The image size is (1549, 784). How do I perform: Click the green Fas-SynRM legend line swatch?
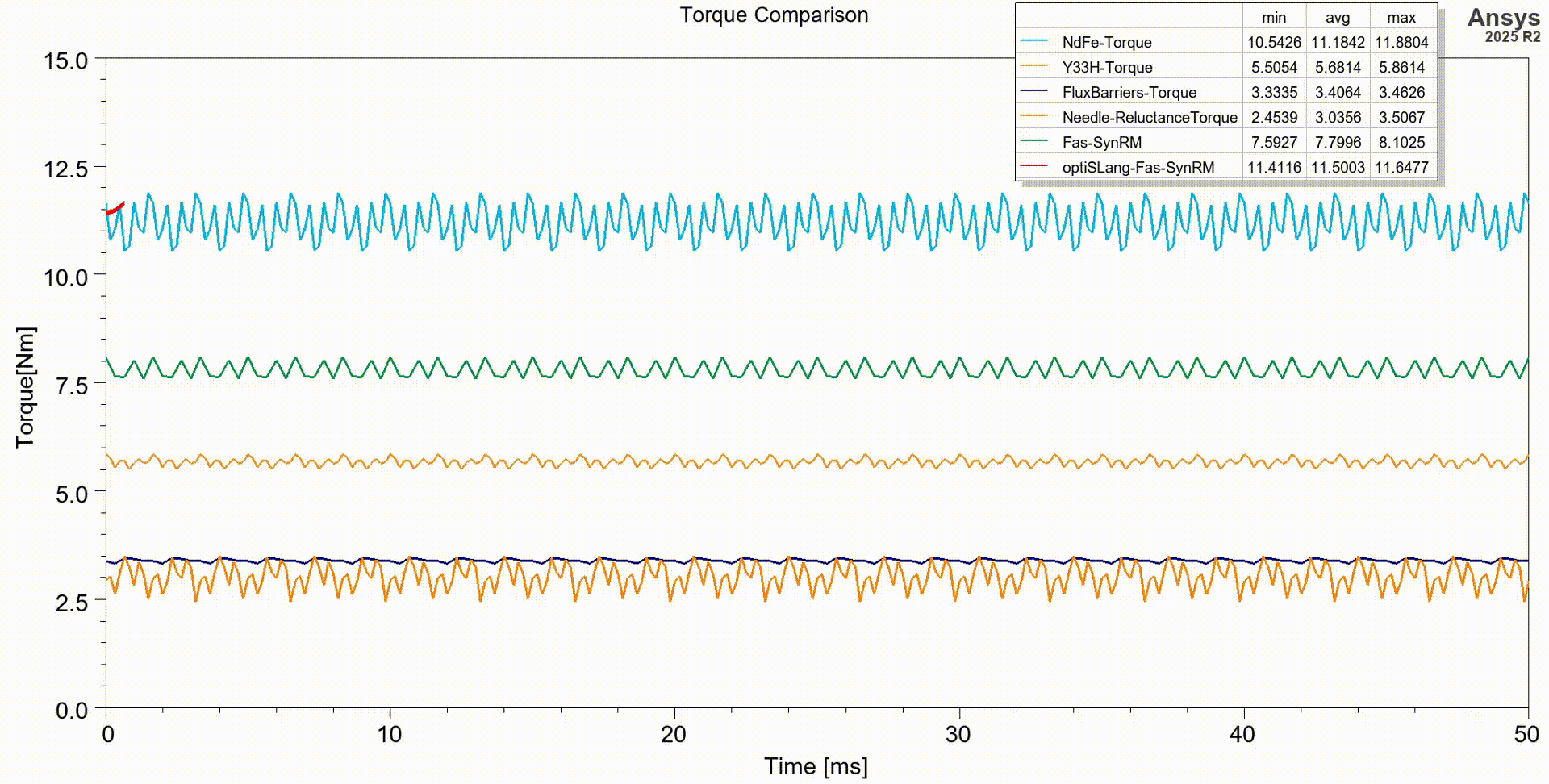[1033, 142]
